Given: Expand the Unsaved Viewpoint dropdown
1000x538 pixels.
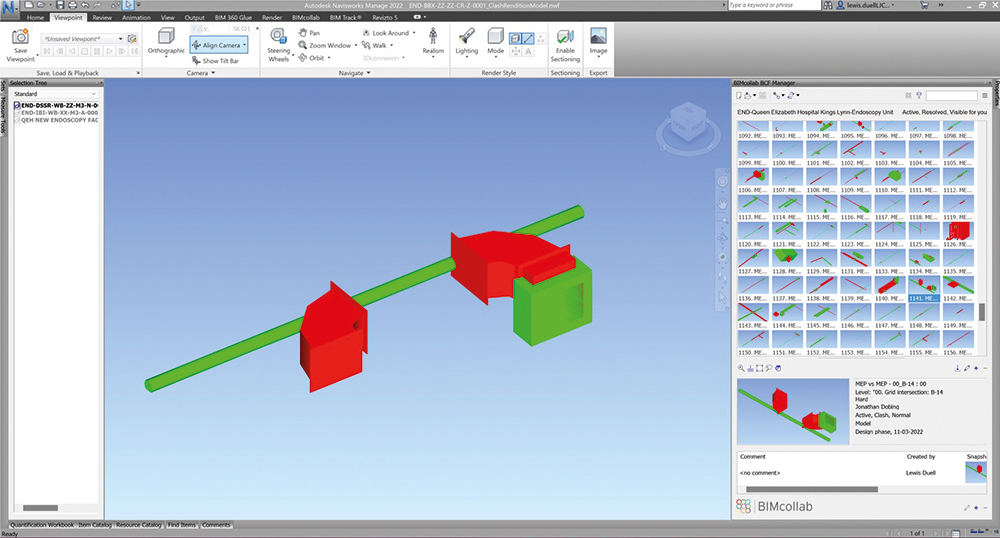Looking at the screenshot, I should point(119,39).
